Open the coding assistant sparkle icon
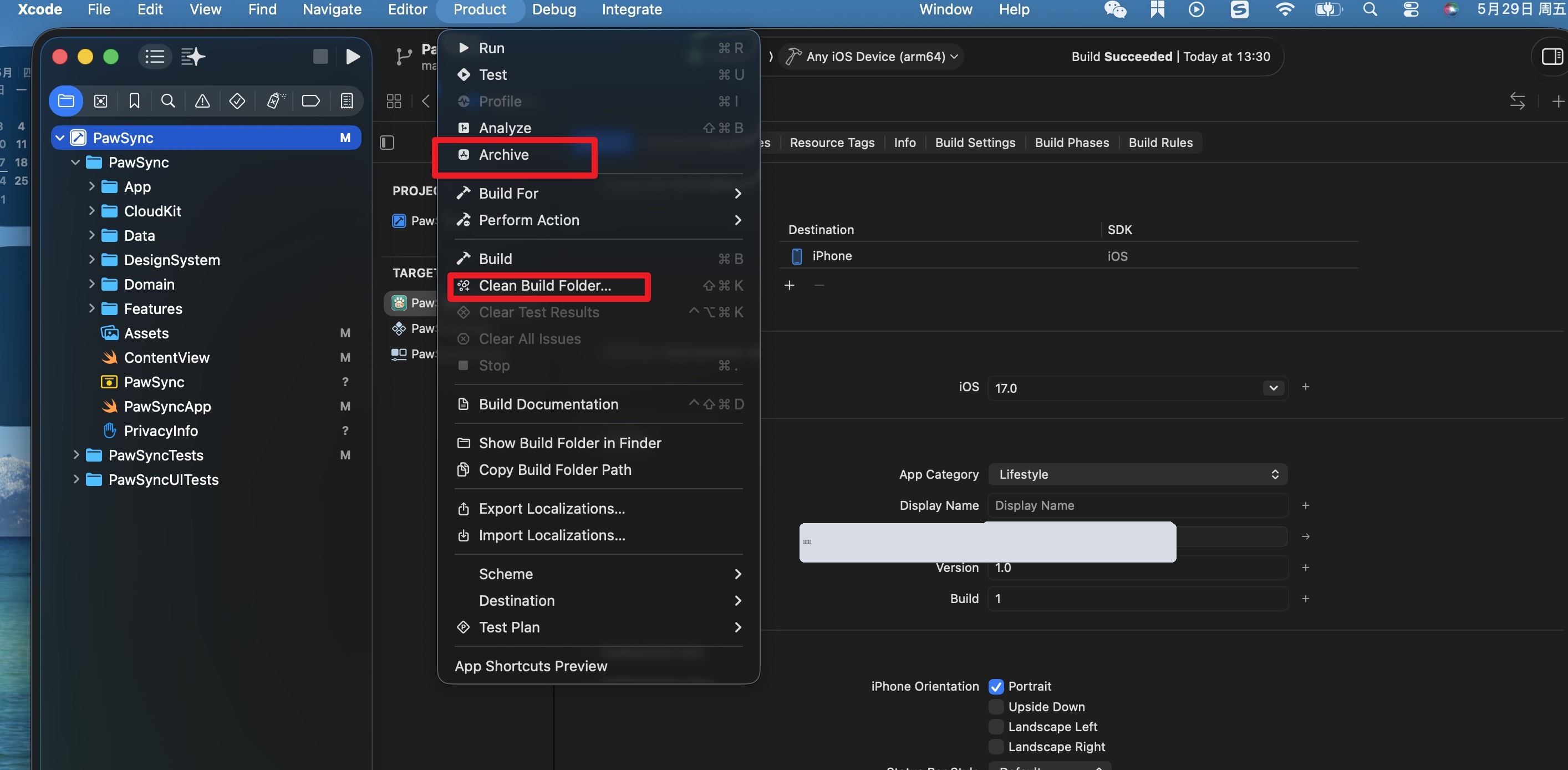This screenshot has width=1568, height=770. [x=193, y=57]
